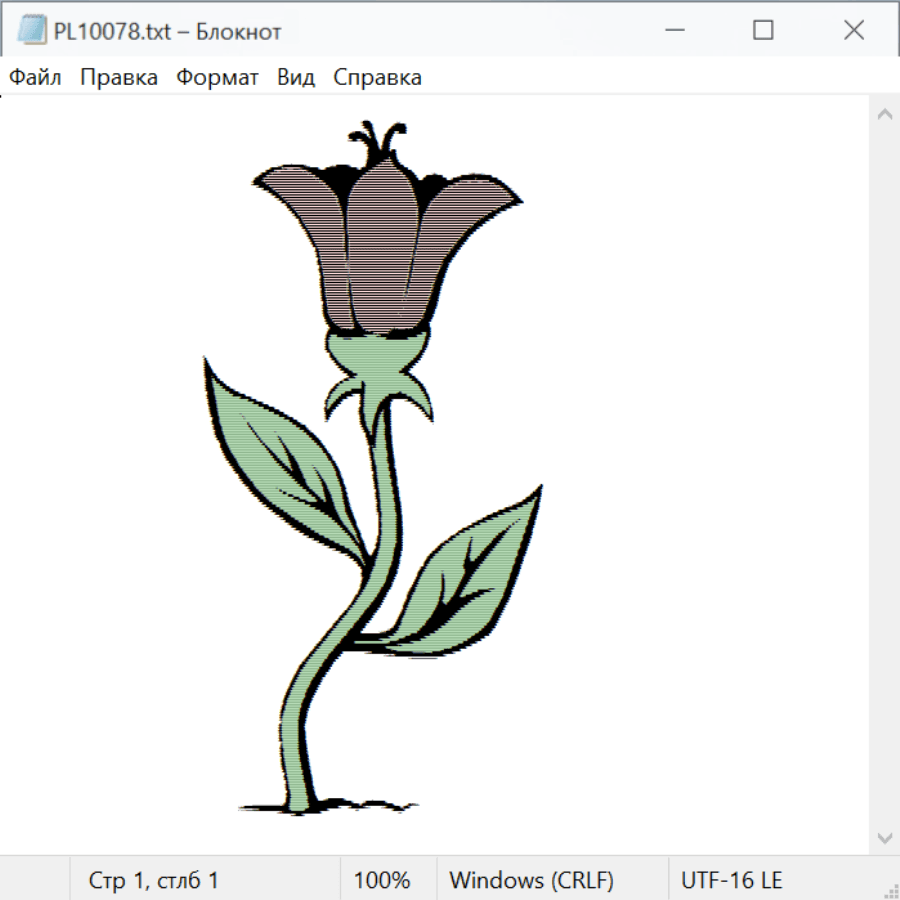The image size is (900, 900).
Task: Place cursor on the flower's brown petals
Action: [x=385, y=250]
